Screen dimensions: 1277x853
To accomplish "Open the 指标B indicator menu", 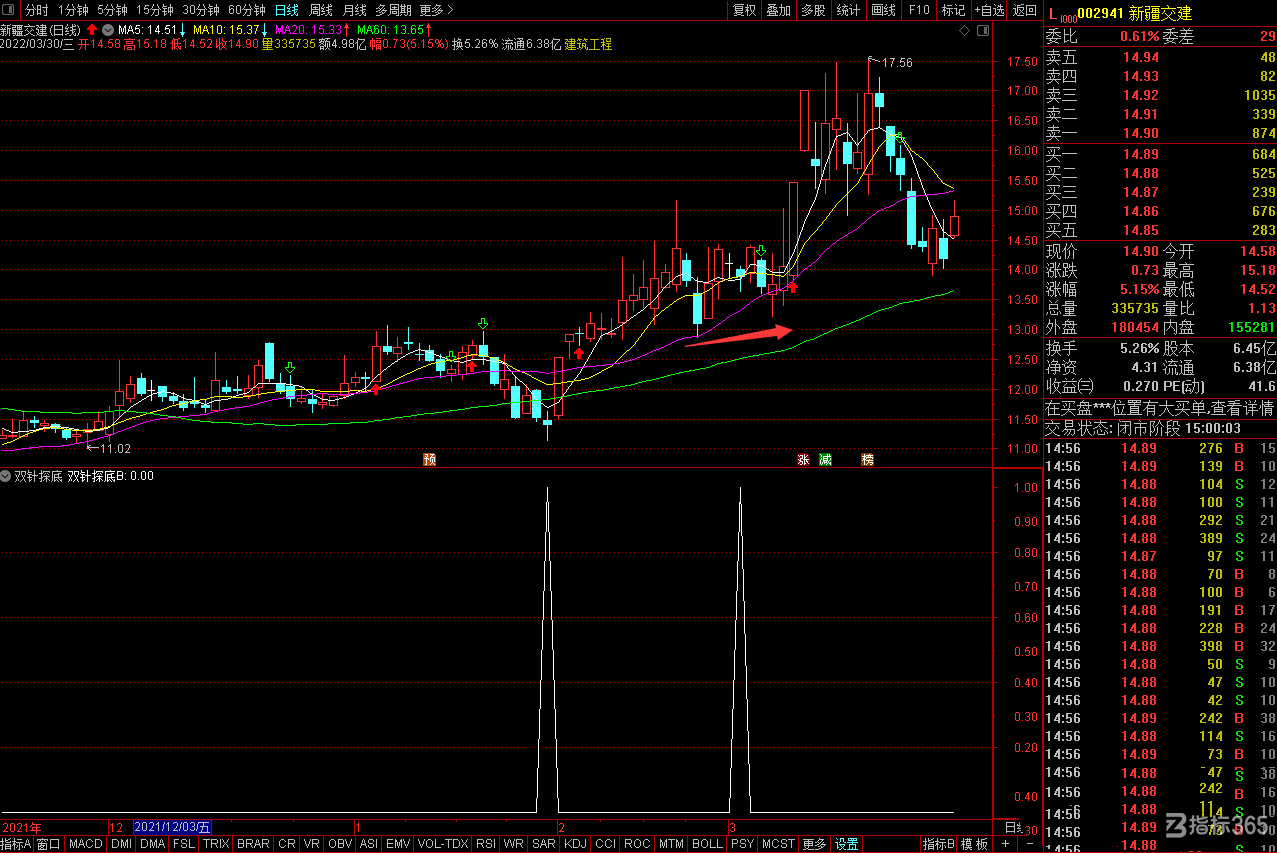I will pyautogui.click(x=939, y=844).
